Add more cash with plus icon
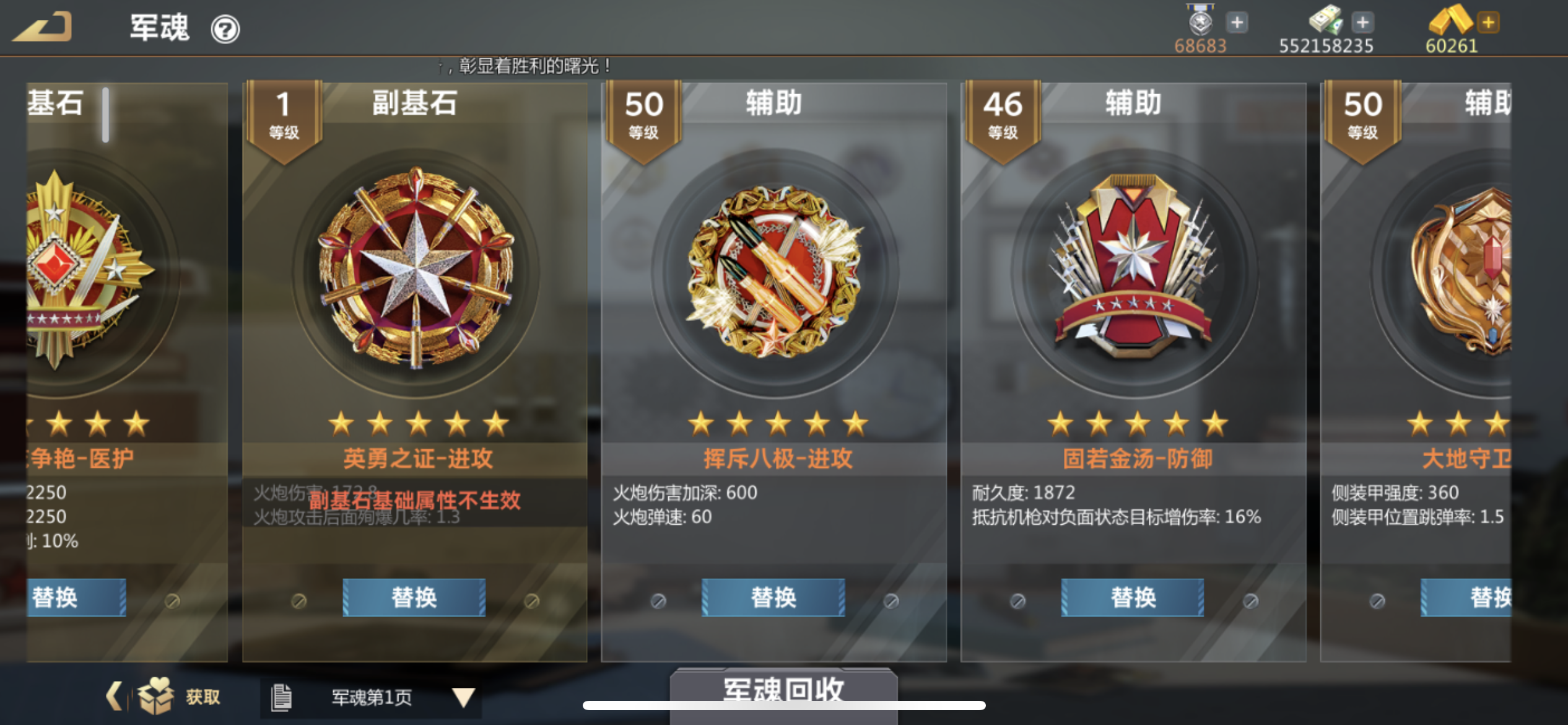Viewport: 1568px width, 725px height. 1362,23
